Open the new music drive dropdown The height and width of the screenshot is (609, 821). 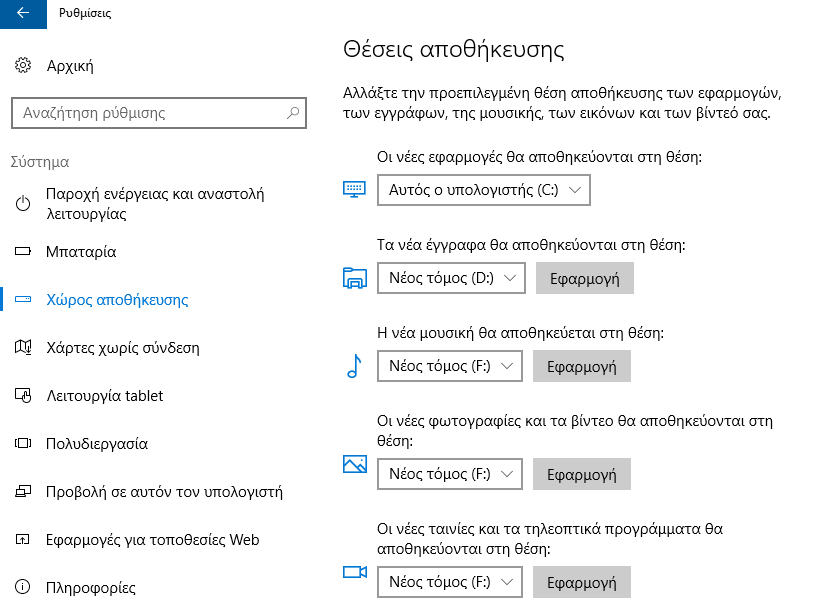coord(449,367)
